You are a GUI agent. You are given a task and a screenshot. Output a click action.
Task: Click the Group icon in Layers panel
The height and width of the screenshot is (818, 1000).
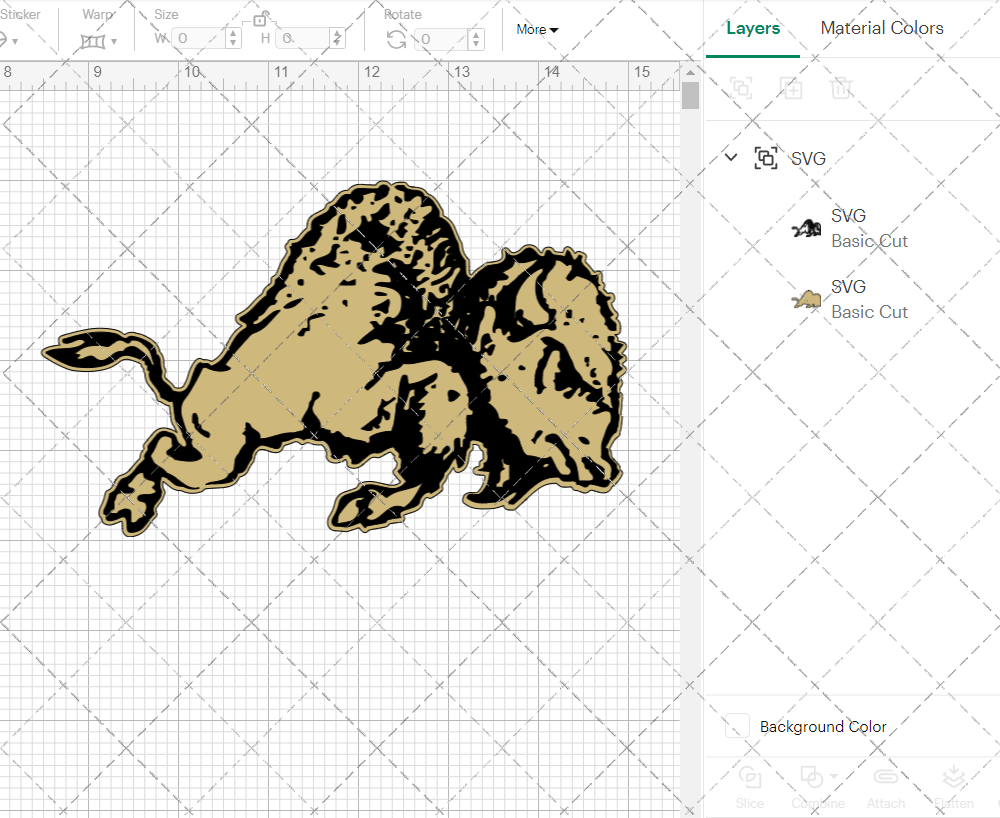click(741, 87)
